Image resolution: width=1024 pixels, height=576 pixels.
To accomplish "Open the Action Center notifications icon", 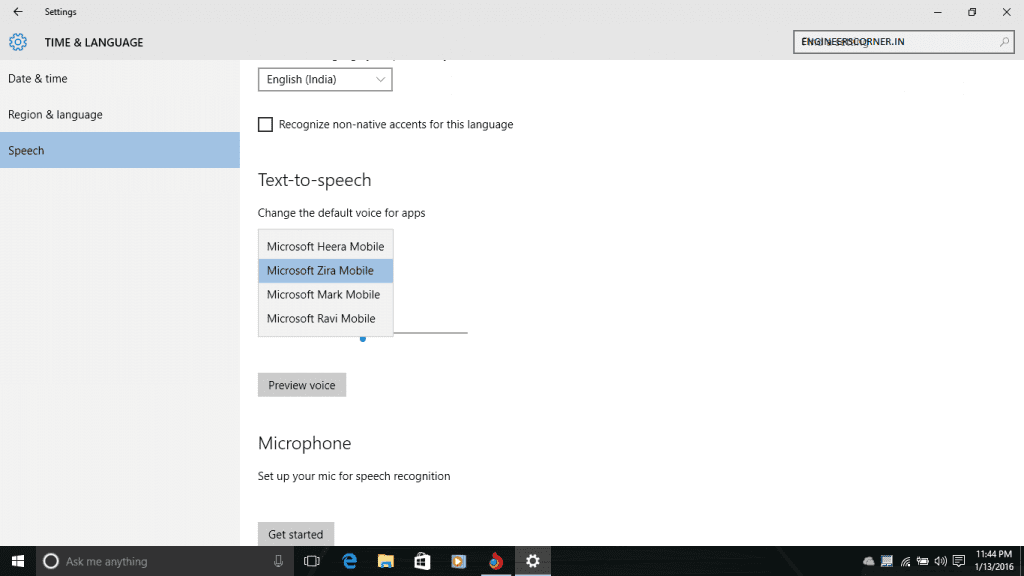I will (959, 561).
